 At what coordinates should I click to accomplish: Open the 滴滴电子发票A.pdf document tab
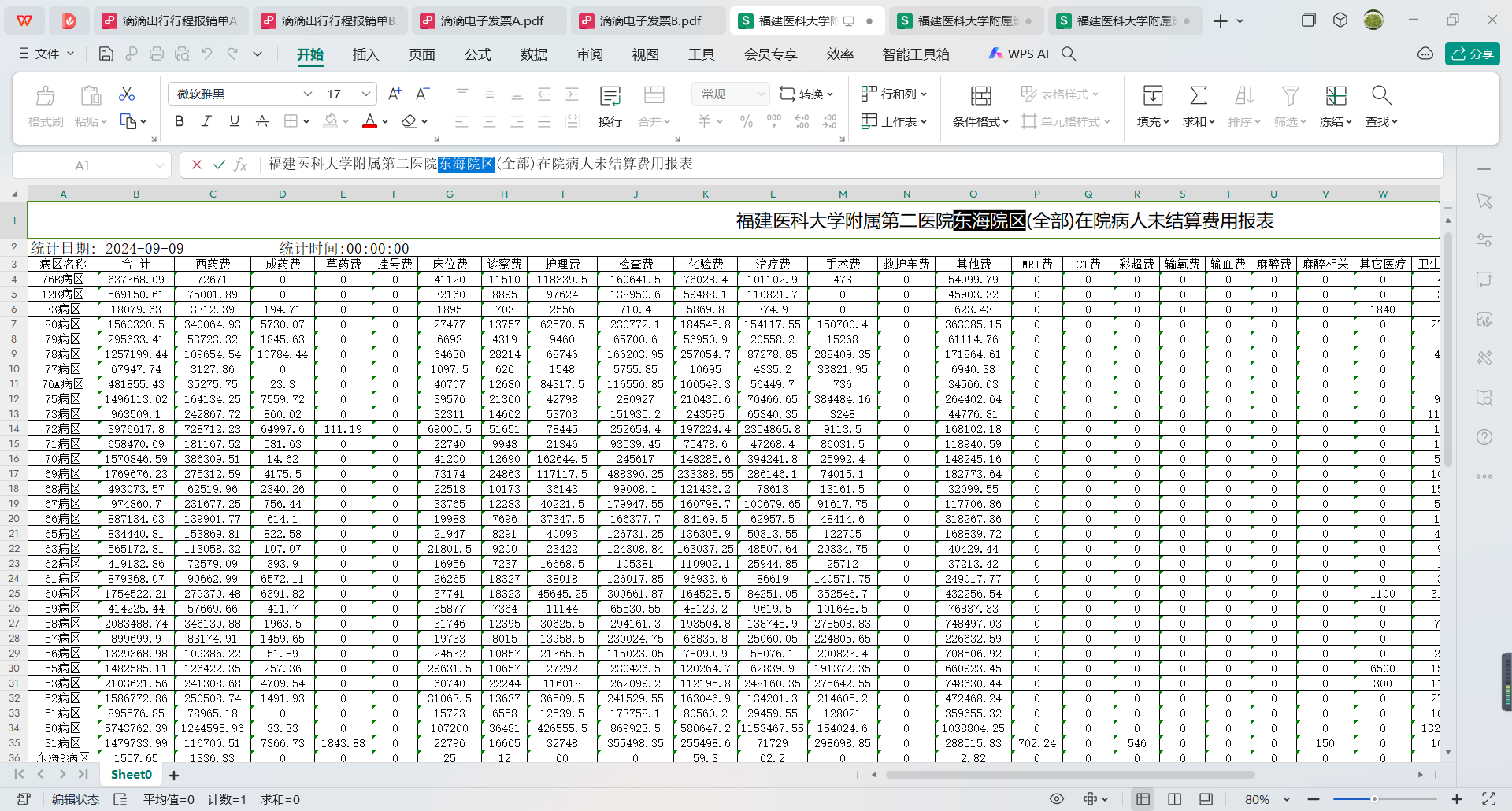pos(489,21)
